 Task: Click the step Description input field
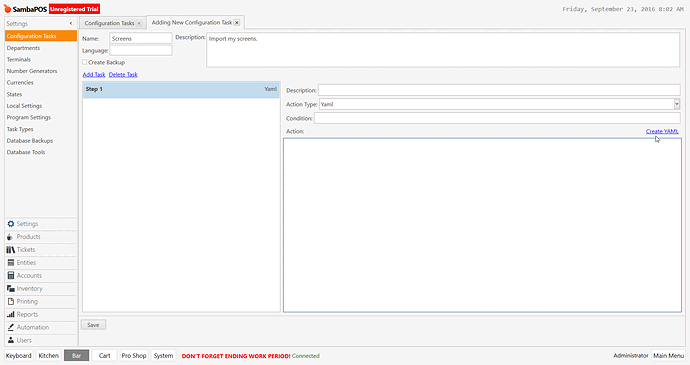499,90
